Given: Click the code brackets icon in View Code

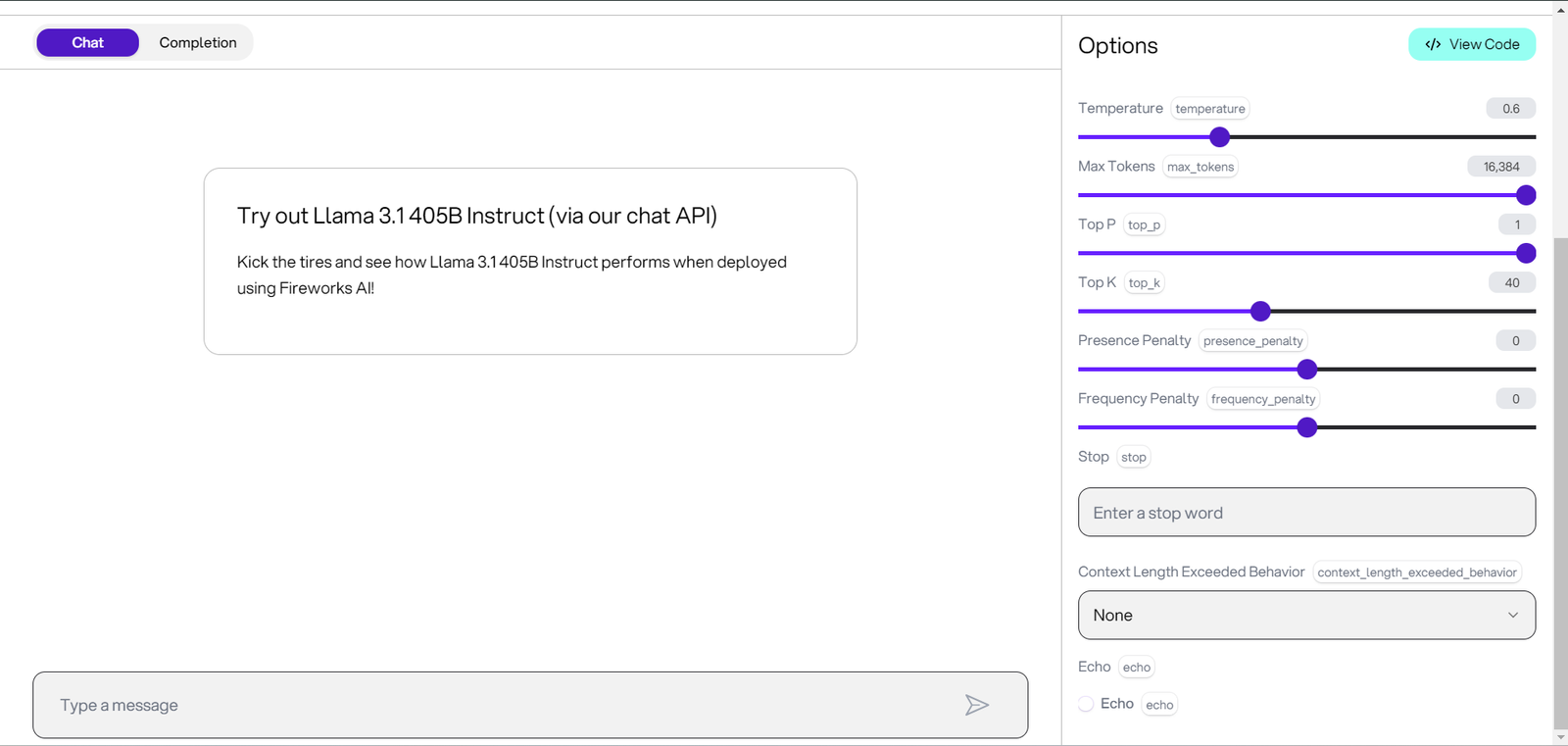Looking at the screenshot, I should pos(1433,44).
